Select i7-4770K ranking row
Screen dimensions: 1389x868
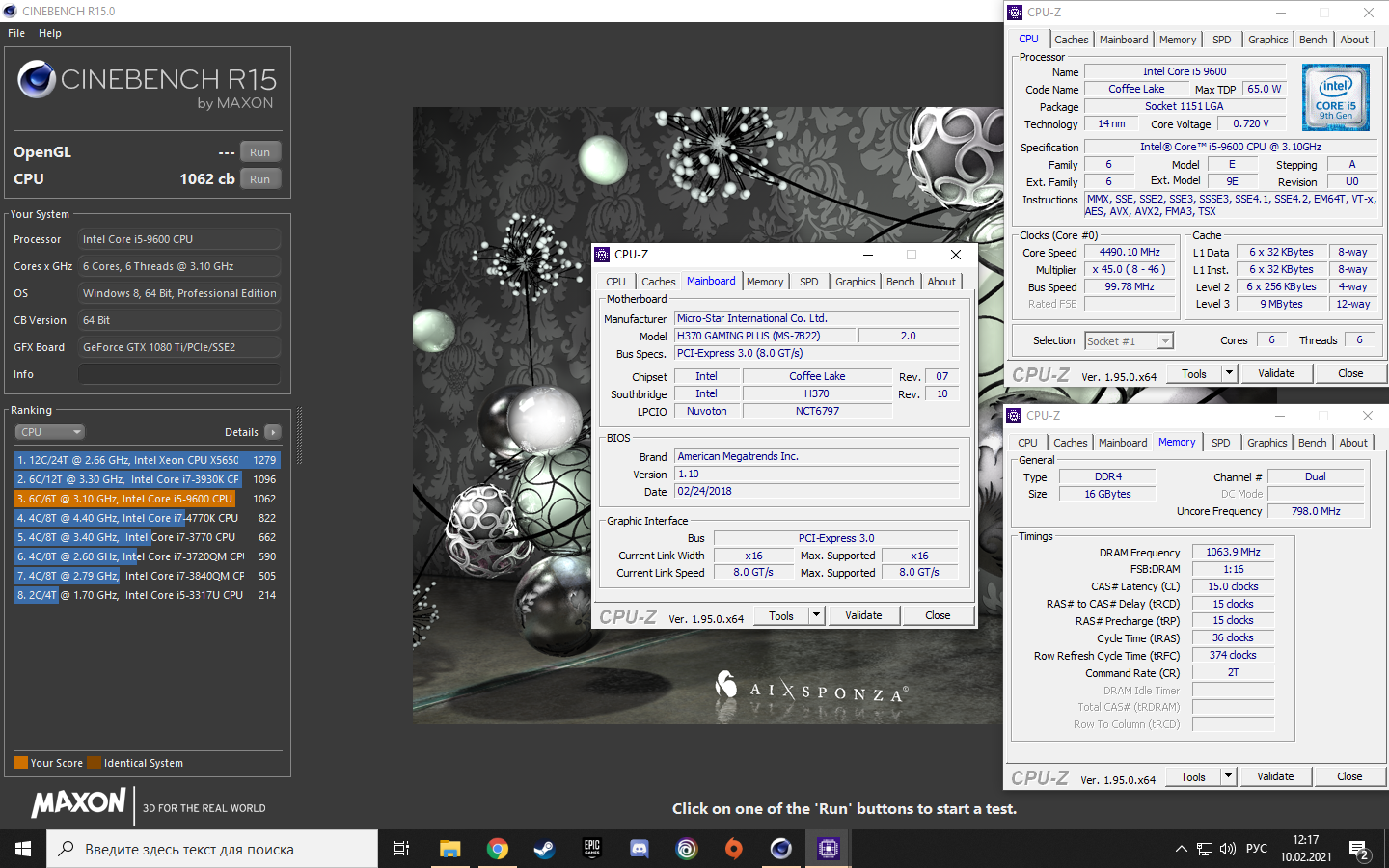(147, 518)
